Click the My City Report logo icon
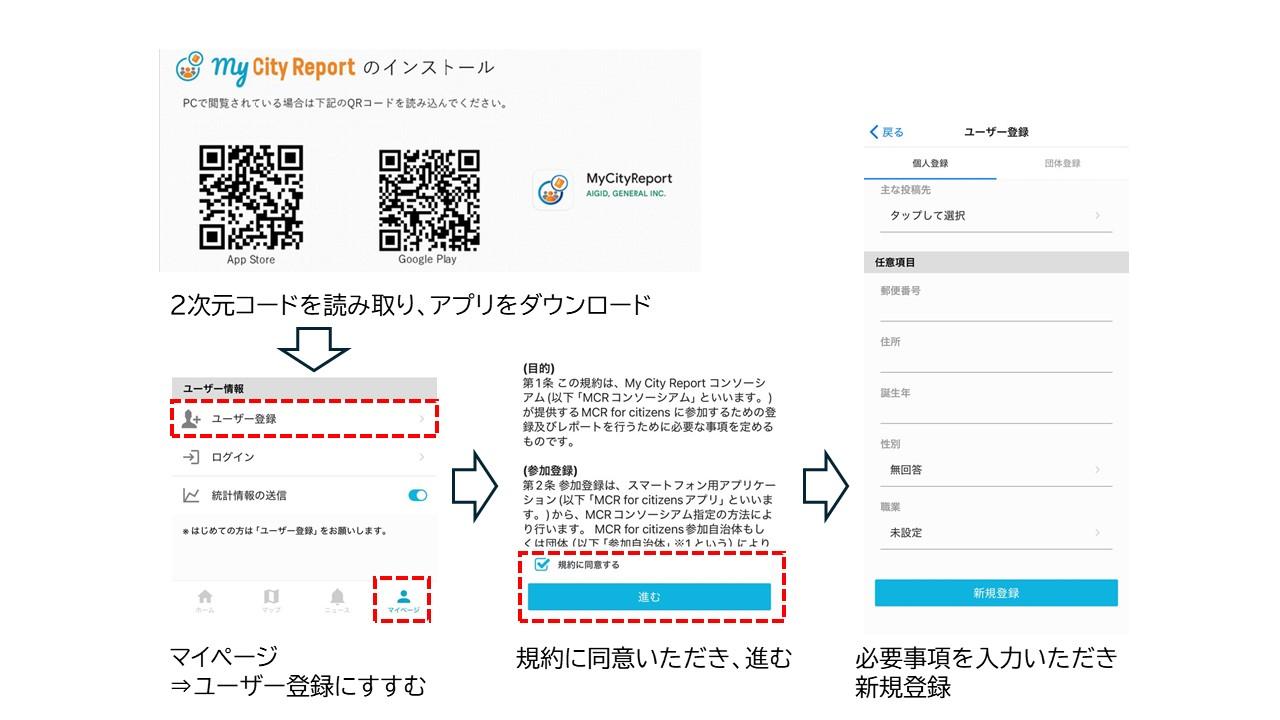1280x720 pixels. coord(190,67)
